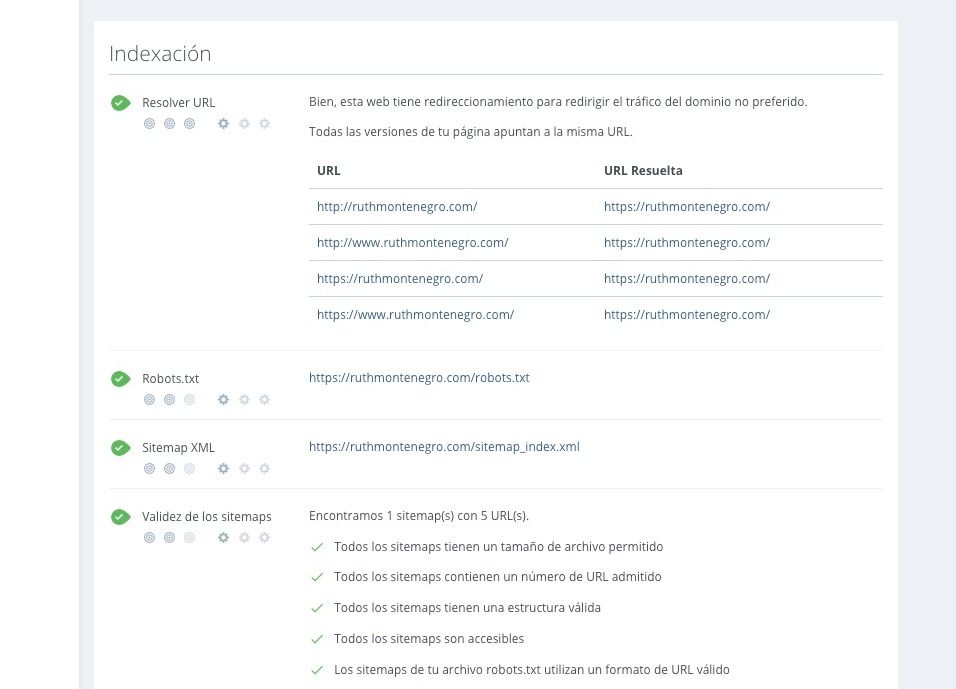The width and height of the screenshot is (956, 689).
Task: Click checkmark next to 'sitemaps son accesibles'
Action: pyautogui.click(x=317, y=639)
